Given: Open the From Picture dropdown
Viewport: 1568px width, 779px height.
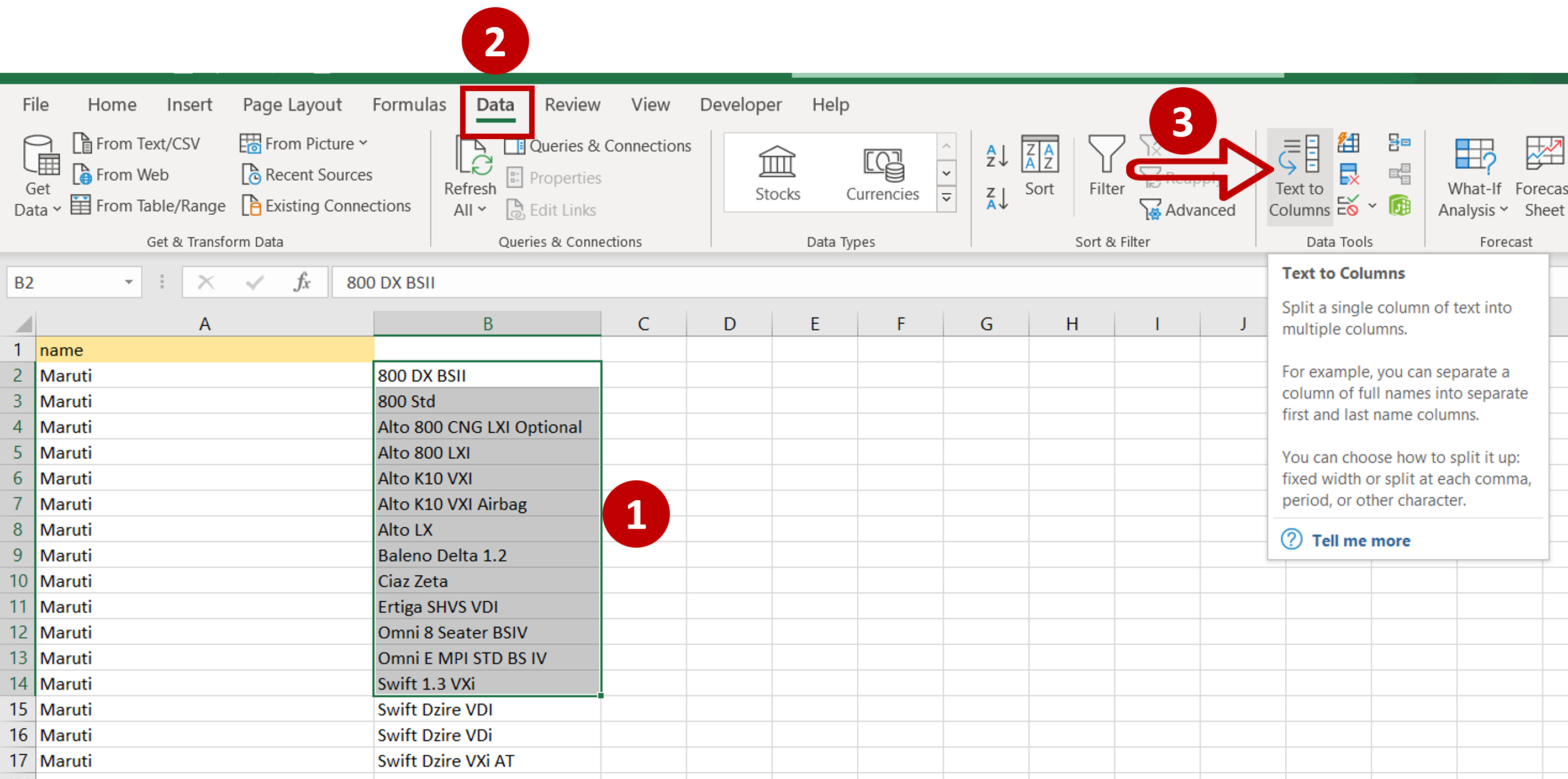Looking at the screenshot, I should click(363, 144).
